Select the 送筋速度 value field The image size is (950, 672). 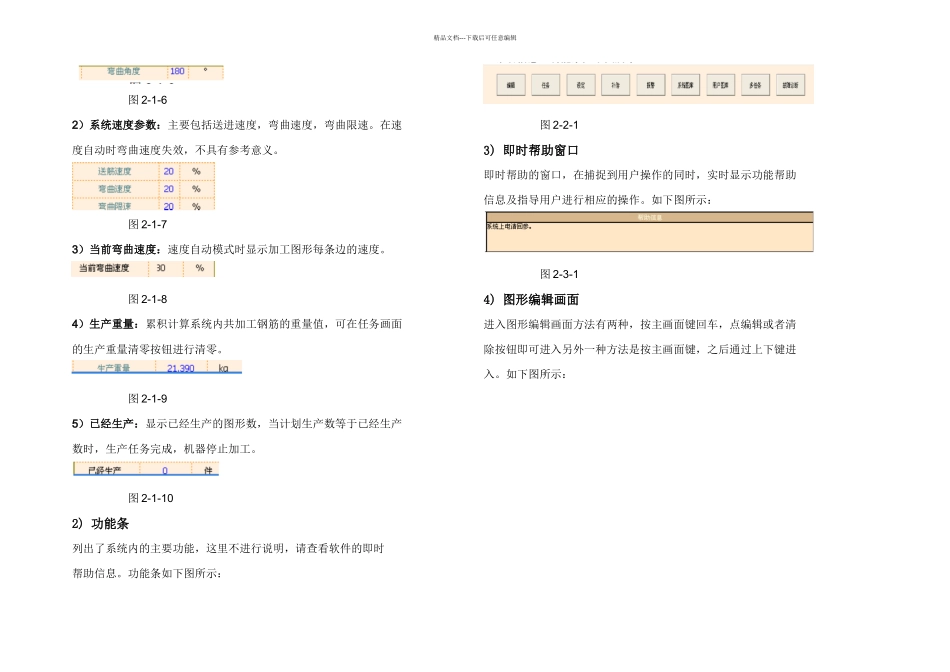[168, 171]
